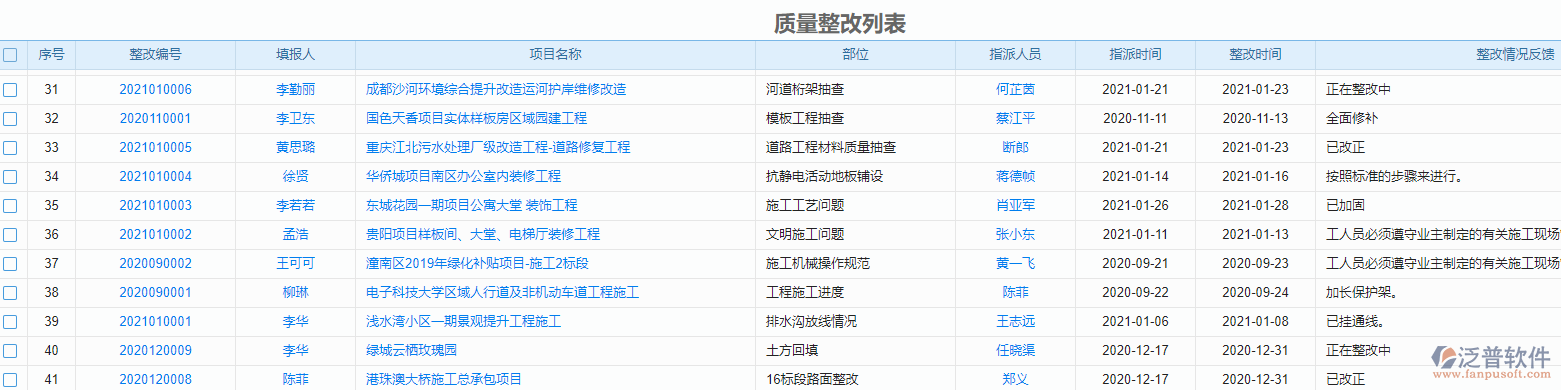Click assigned person 何芷茵
Screen dimensions: 1561x390
point(1015,90)
